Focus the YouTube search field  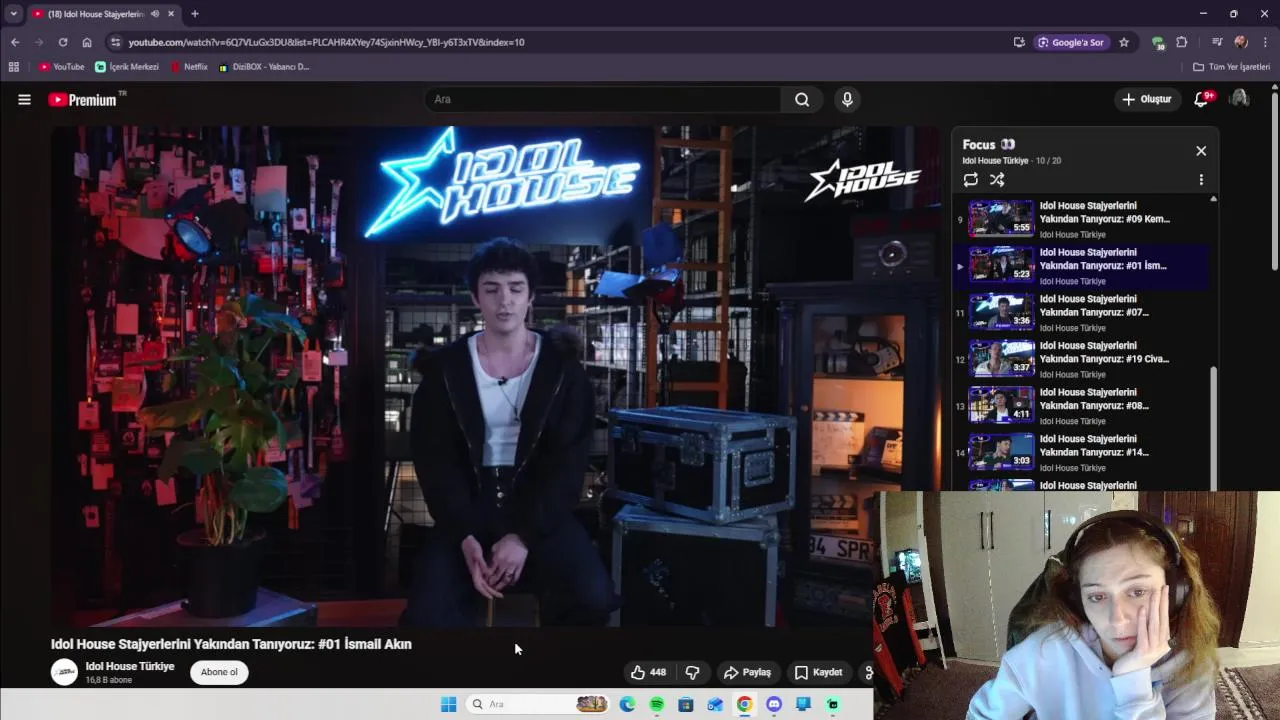pyautogui.click(x=603, y=99)
